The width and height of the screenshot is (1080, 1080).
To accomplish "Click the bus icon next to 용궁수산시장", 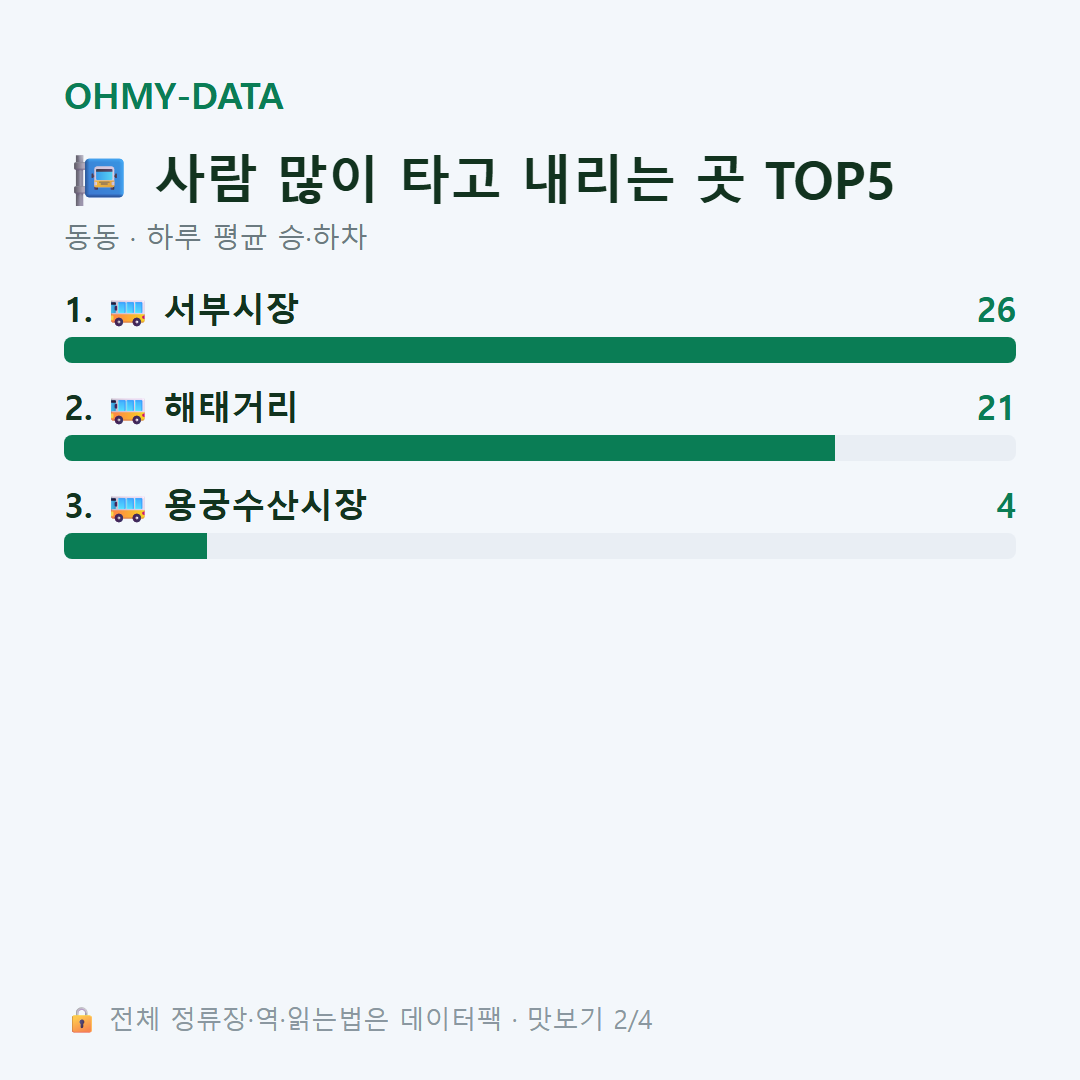I will (x=128, y=508).
